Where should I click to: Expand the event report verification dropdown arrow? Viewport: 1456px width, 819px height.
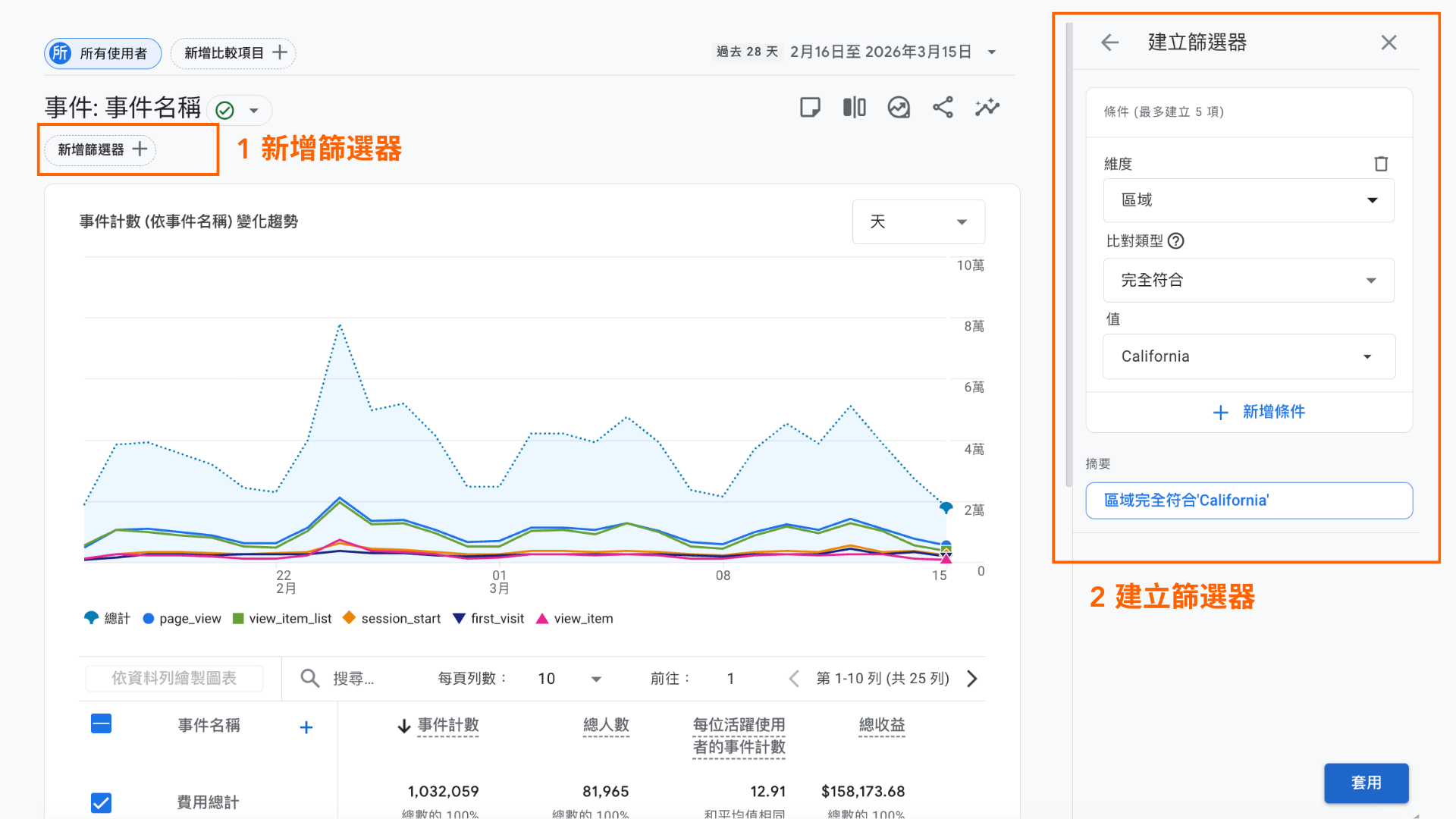point(254,109)
